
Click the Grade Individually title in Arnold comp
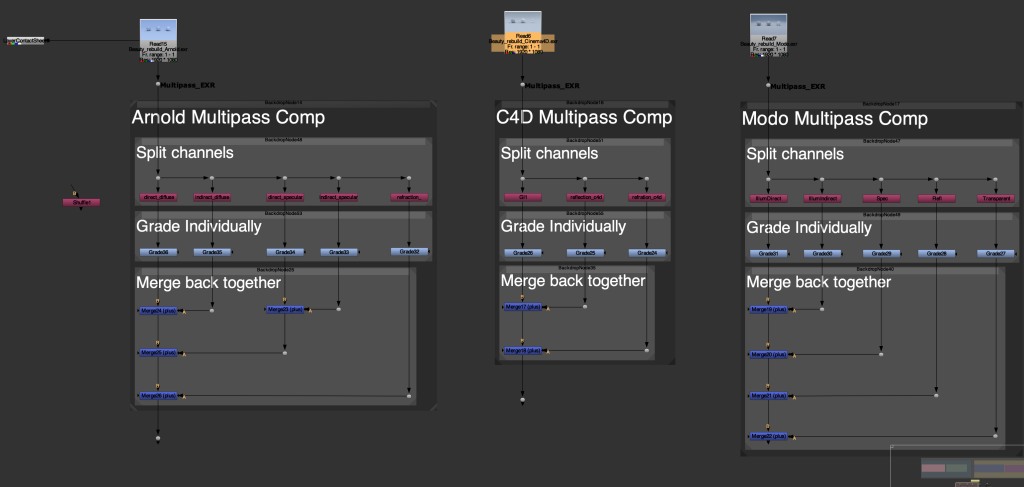click(x=199, y=227)
